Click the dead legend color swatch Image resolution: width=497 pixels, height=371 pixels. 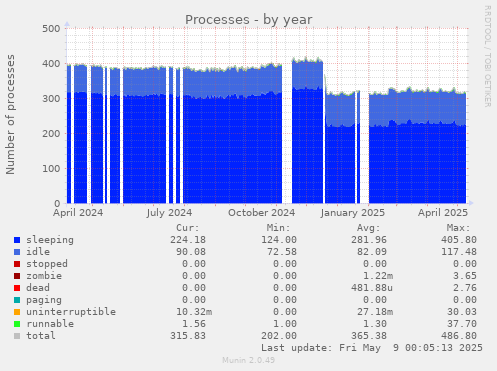[x=17, y=288]
